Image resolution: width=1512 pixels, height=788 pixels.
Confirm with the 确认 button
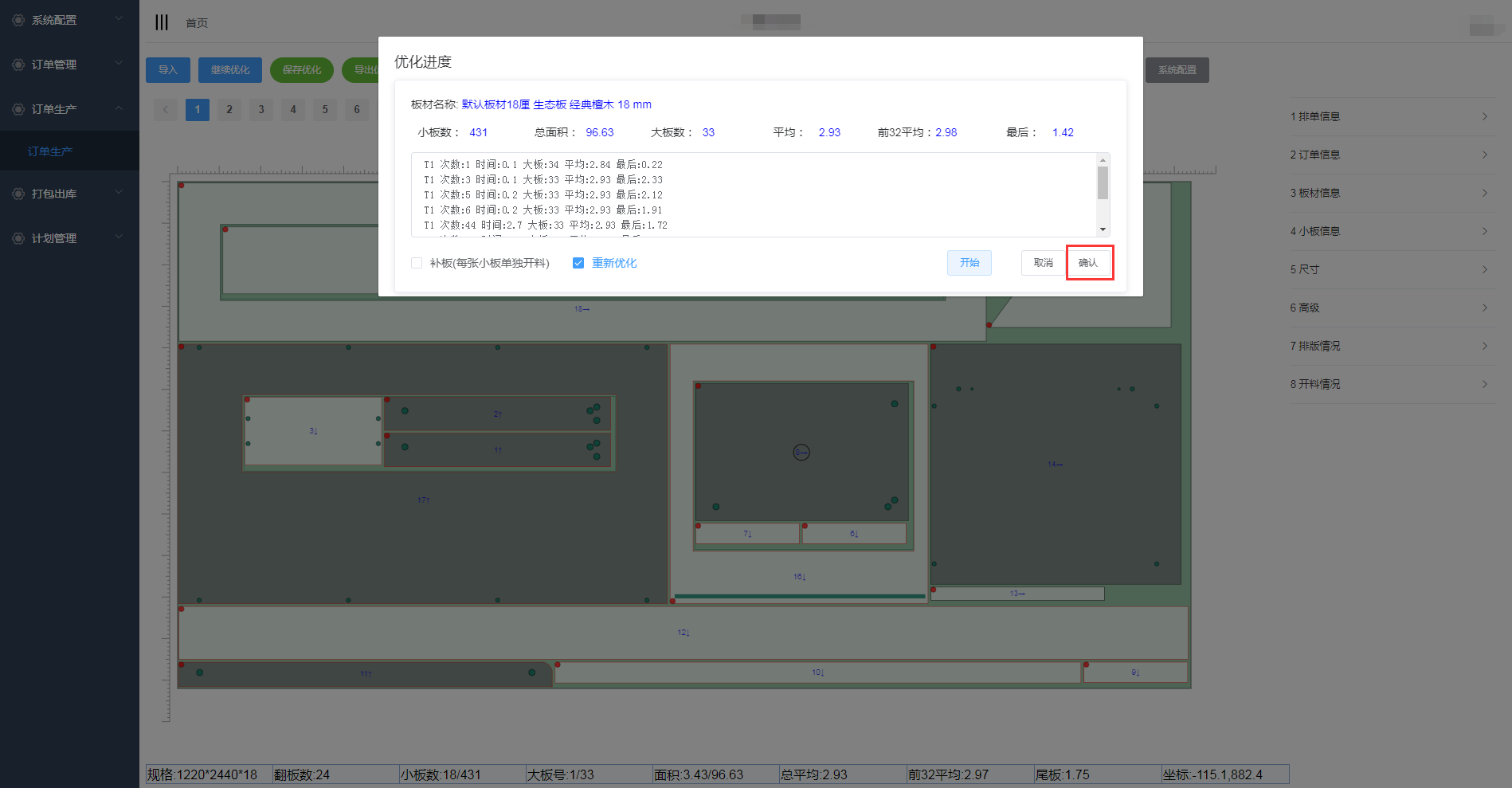coord(1088,263)
